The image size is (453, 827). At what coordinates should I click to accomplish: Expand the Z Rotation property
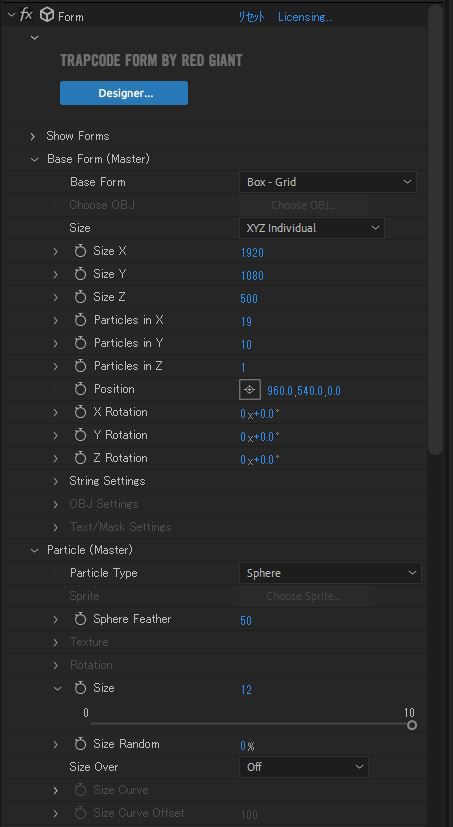click(56, 459)
